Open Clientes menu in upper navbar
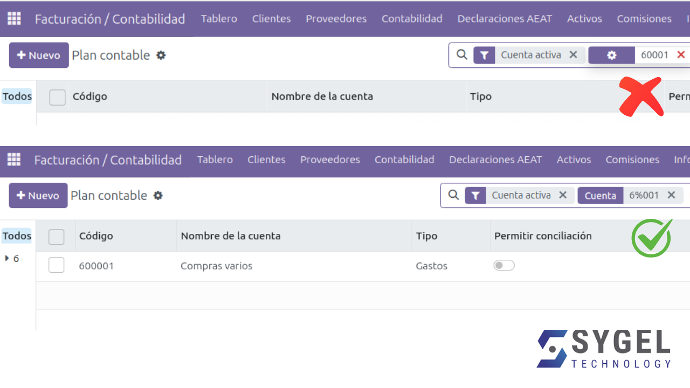 click(x=272, y=18)
